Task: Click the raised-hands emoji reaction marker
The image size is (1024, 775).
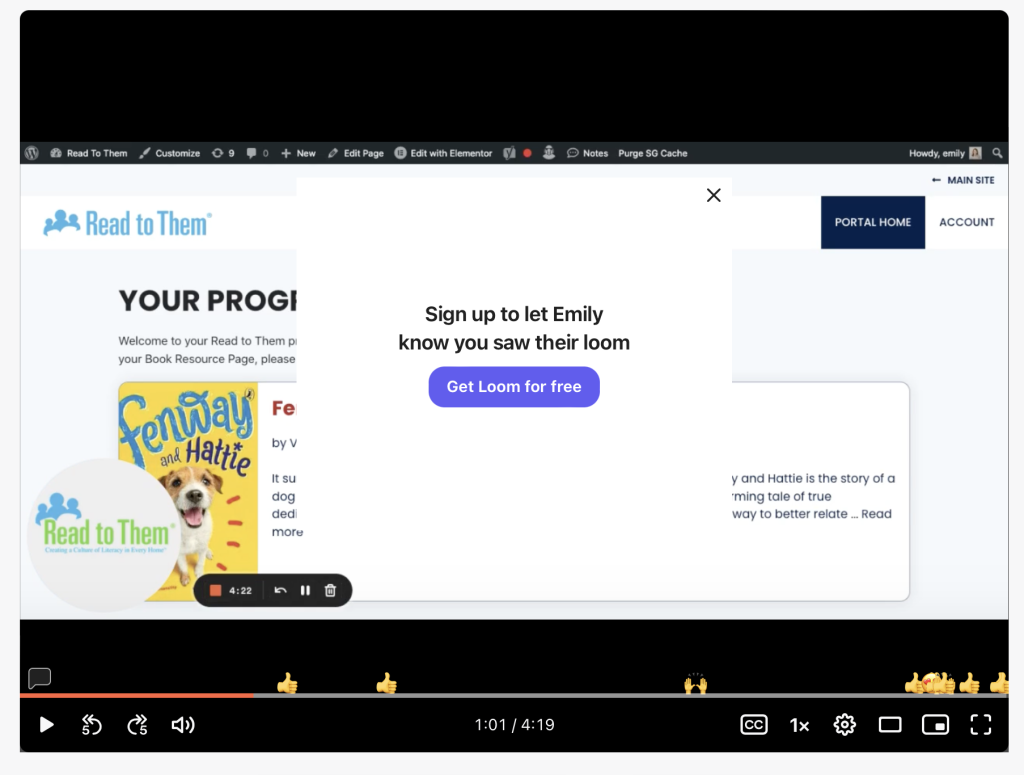Action: click(x=696, y=684)
